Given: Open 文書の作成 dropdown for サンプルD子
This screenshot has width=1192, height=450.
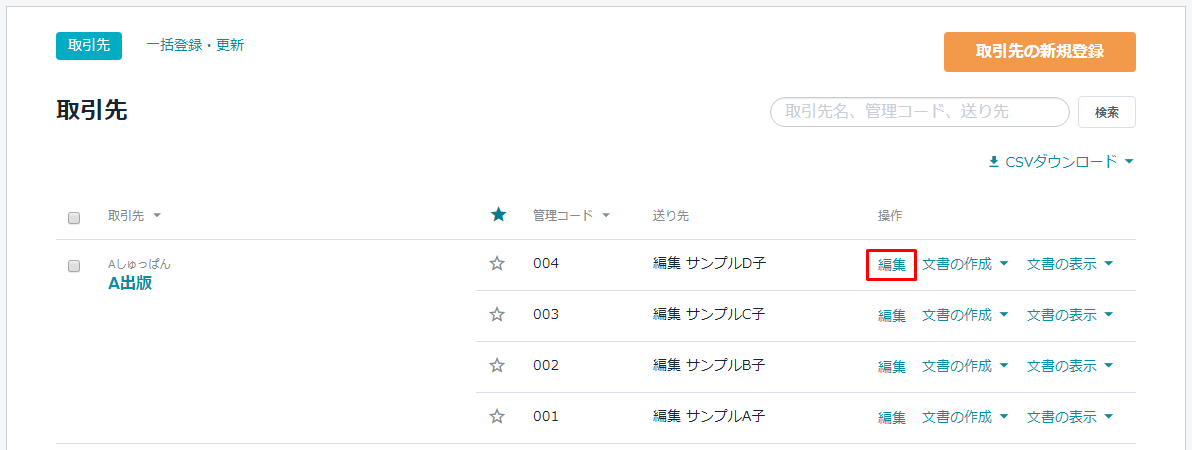Looking at the screenshot, I should [x=965, y=264].
